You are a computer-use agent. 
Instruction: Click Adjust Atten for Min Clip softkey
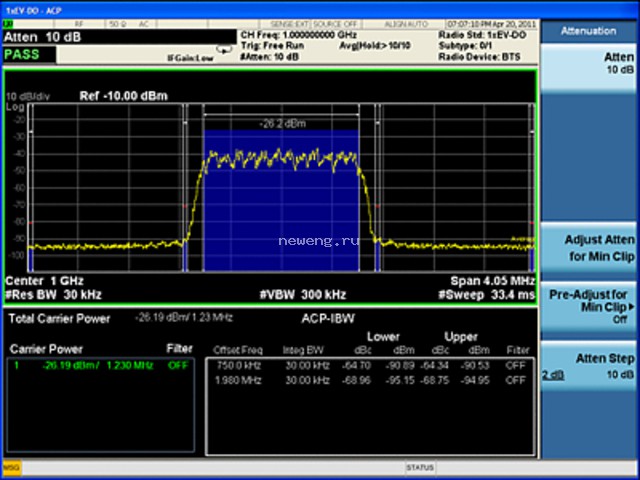coord(588,248)
